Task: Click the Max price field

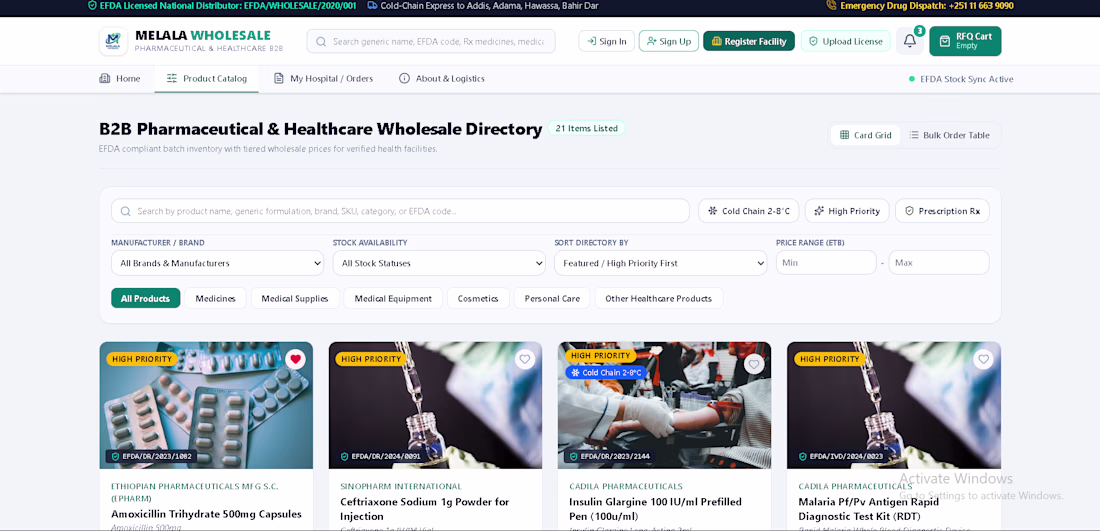Action: tap(939, 263)
